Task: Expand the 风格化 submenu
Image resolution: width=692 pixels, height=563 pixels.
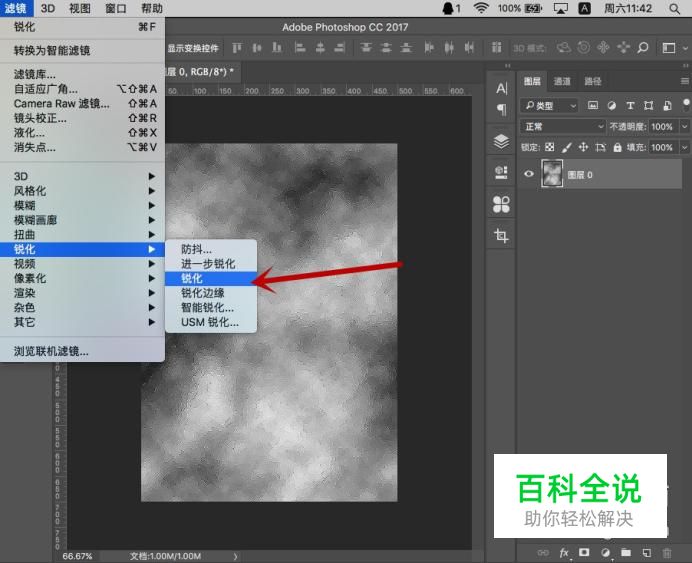Action: click(83, 191)
